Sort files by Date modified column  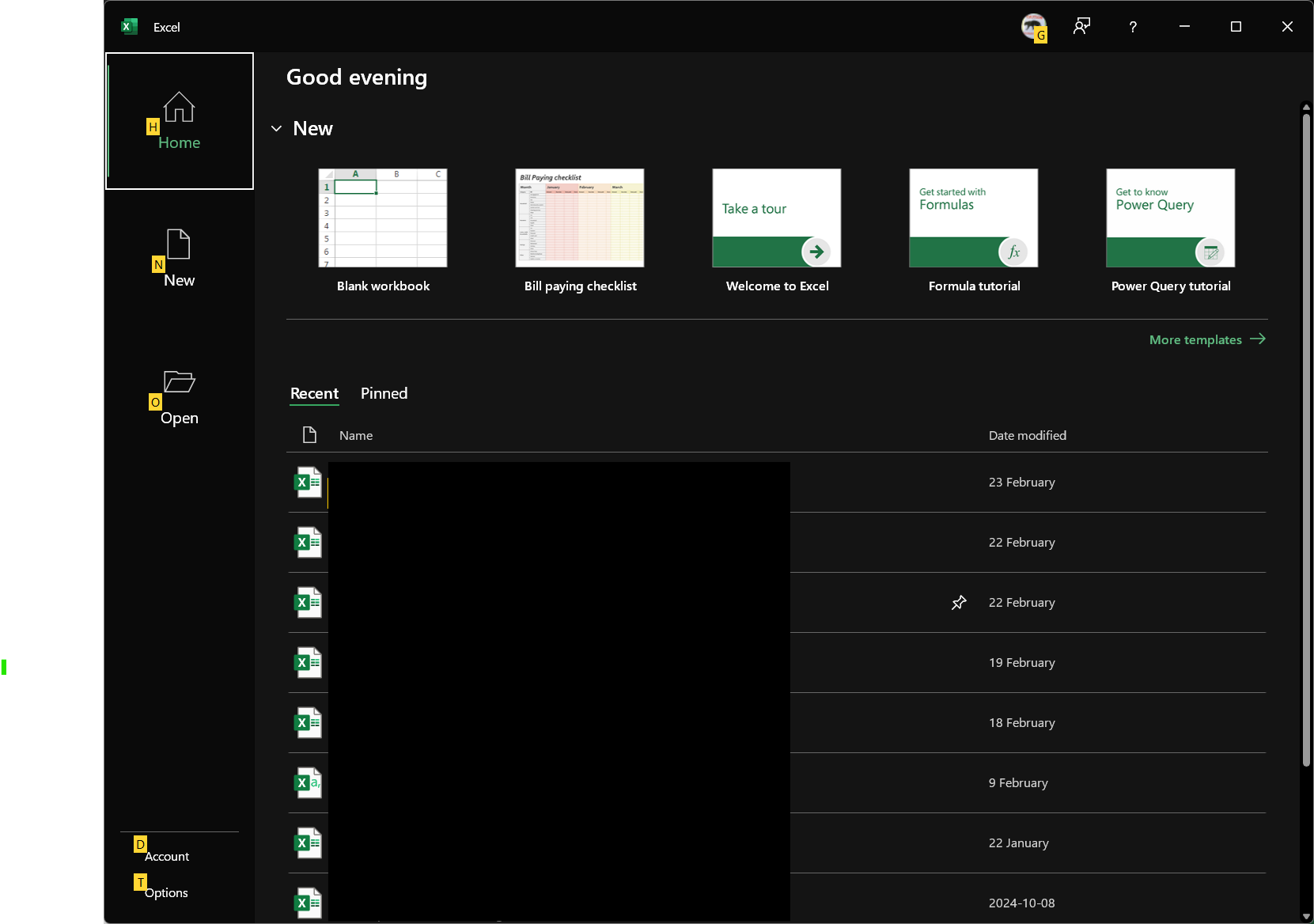click(1027, 435)
